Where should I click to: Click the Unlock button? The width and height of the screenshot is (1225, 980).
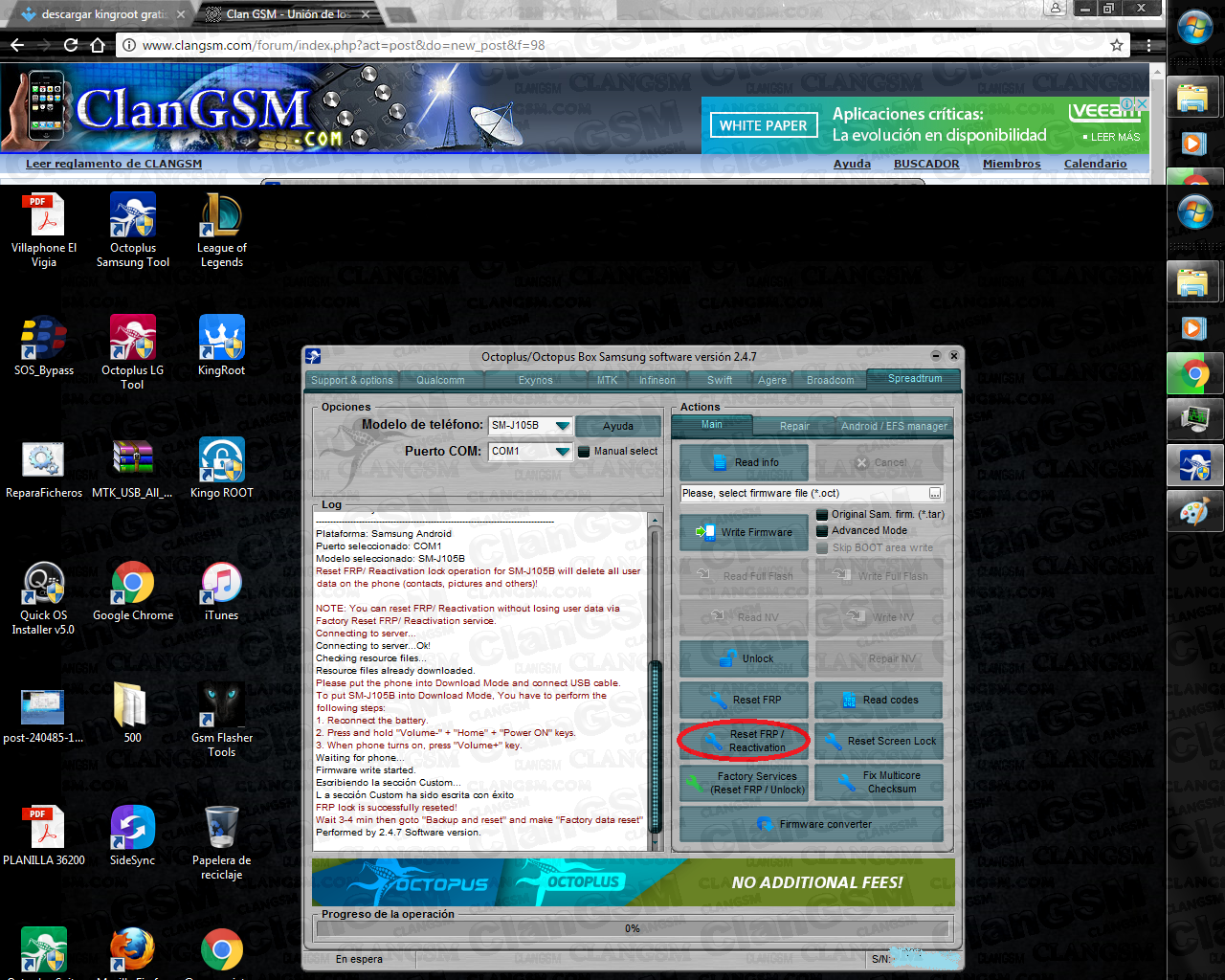pos(745,658)
